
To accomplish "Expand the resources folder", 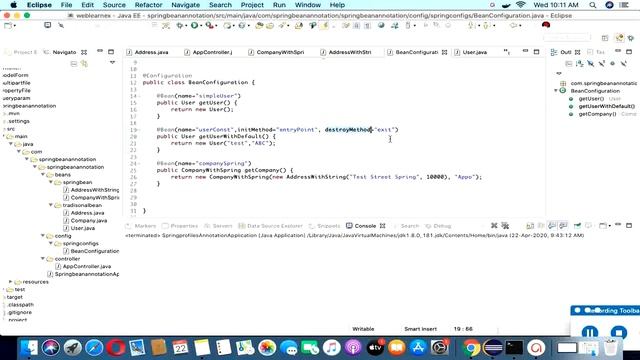I will pos(11,282).
